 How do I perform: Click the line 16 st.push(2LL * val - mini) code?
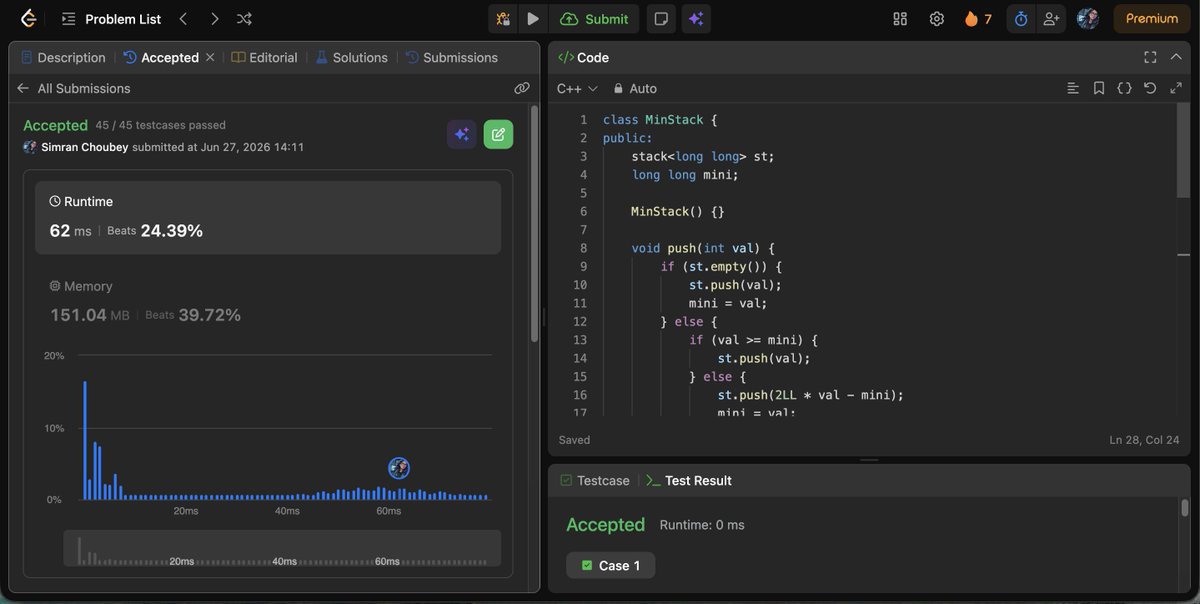(x=810, y=395)
